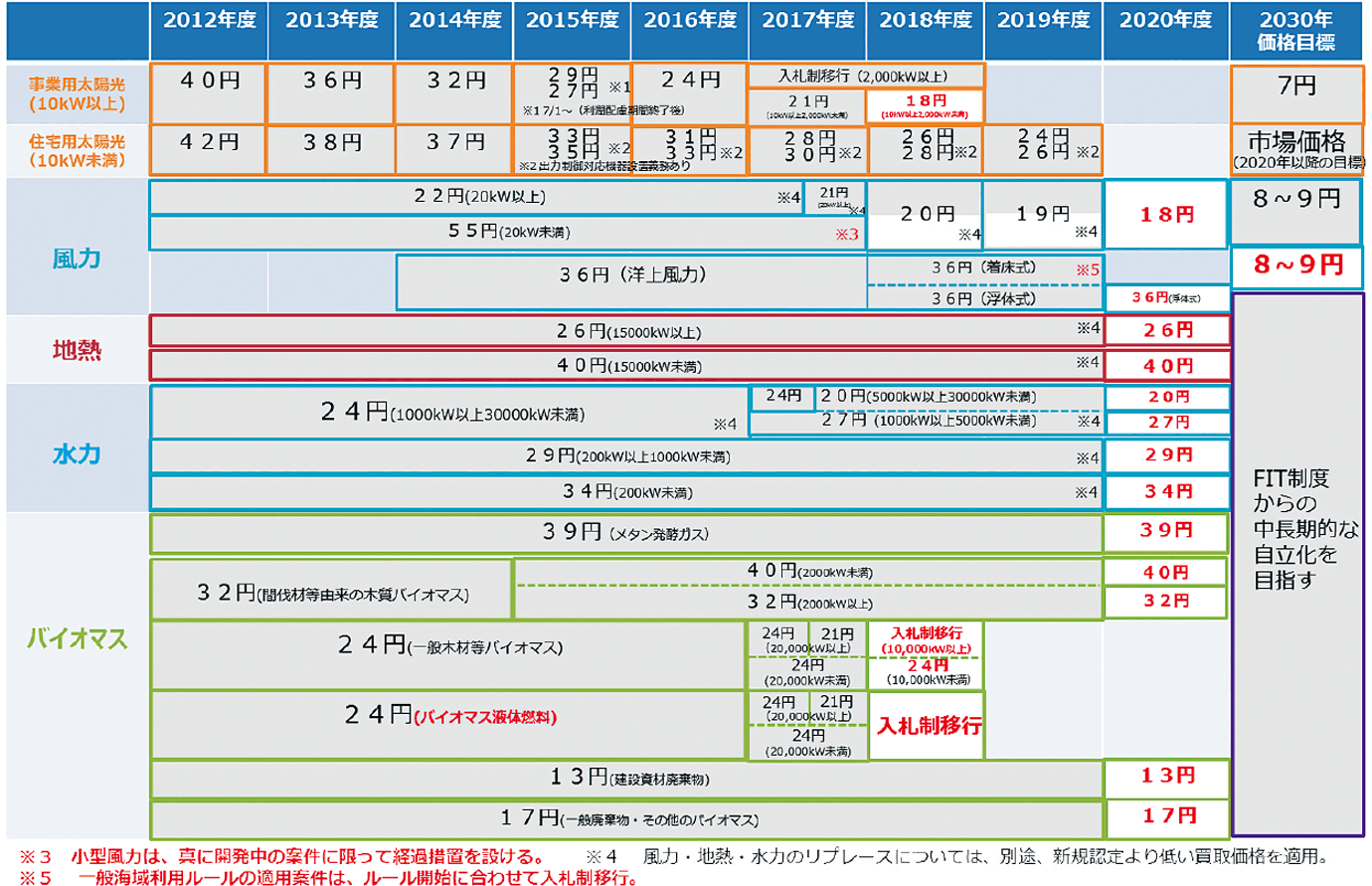This screenshot has height=886, width=1372.
Task: Click the バイオマス row label
Action: (77, 638)
